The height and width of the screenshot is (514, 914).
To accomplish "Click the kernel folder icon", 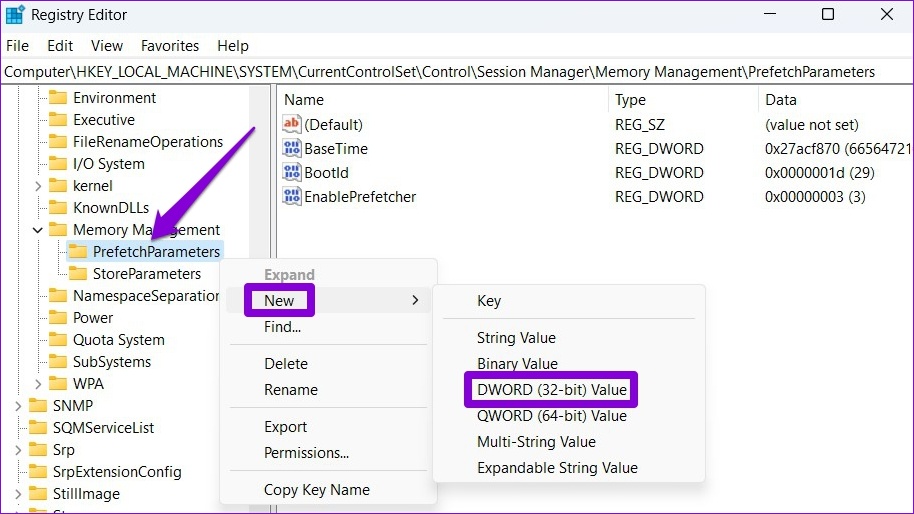I will pos(58,186).
